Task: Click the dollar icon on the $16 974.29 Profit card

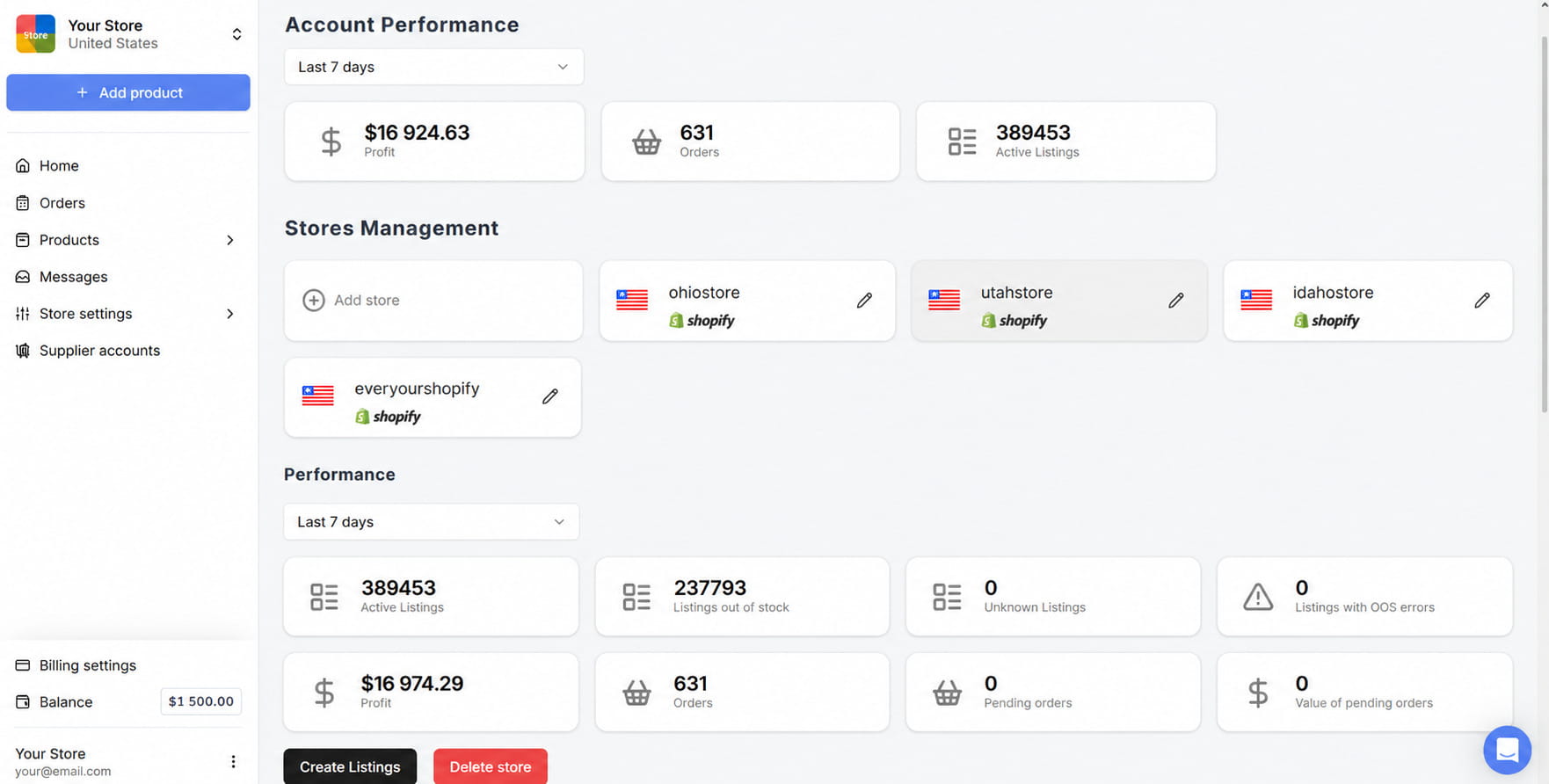Action: pos(324,693)
